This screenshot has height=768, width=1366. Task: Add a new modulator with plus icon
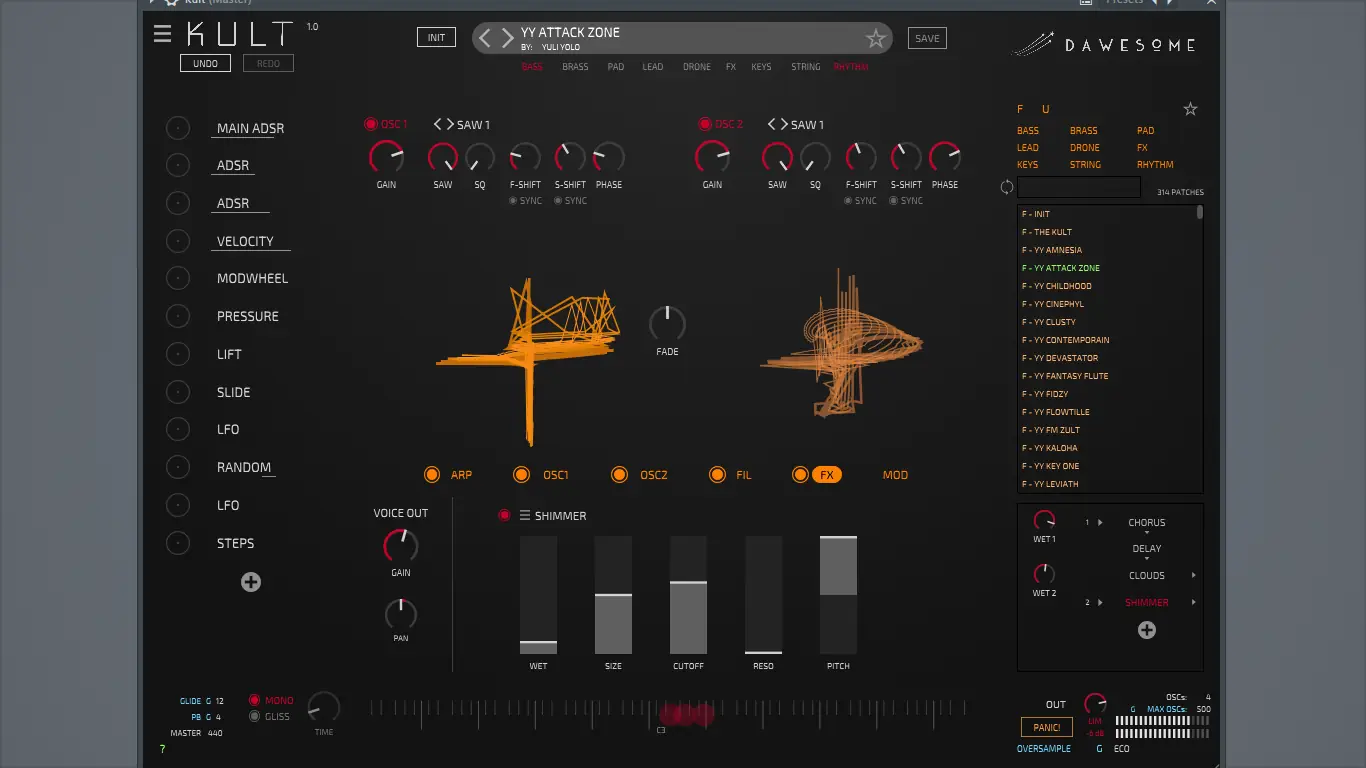[251, 582]
